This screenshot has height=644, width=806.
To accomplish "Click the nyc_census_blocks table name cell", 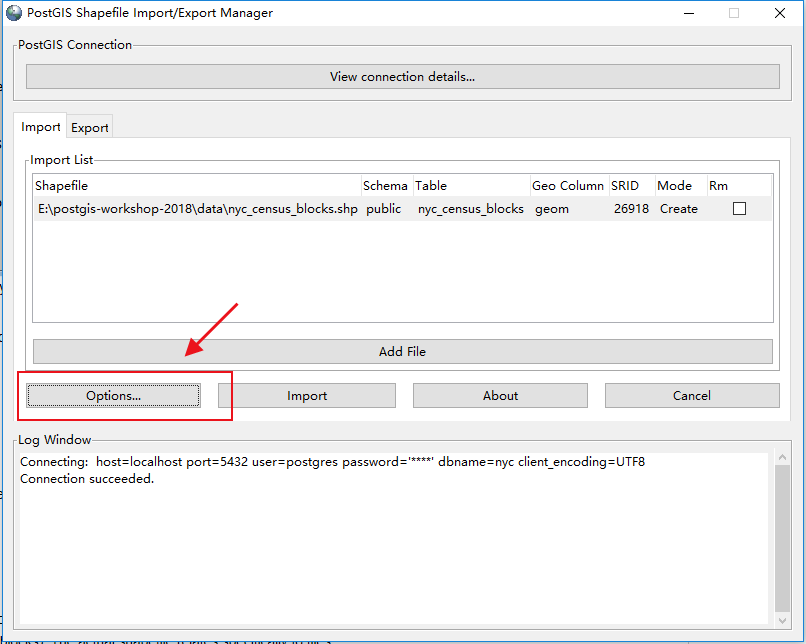I will pos(471,209).
